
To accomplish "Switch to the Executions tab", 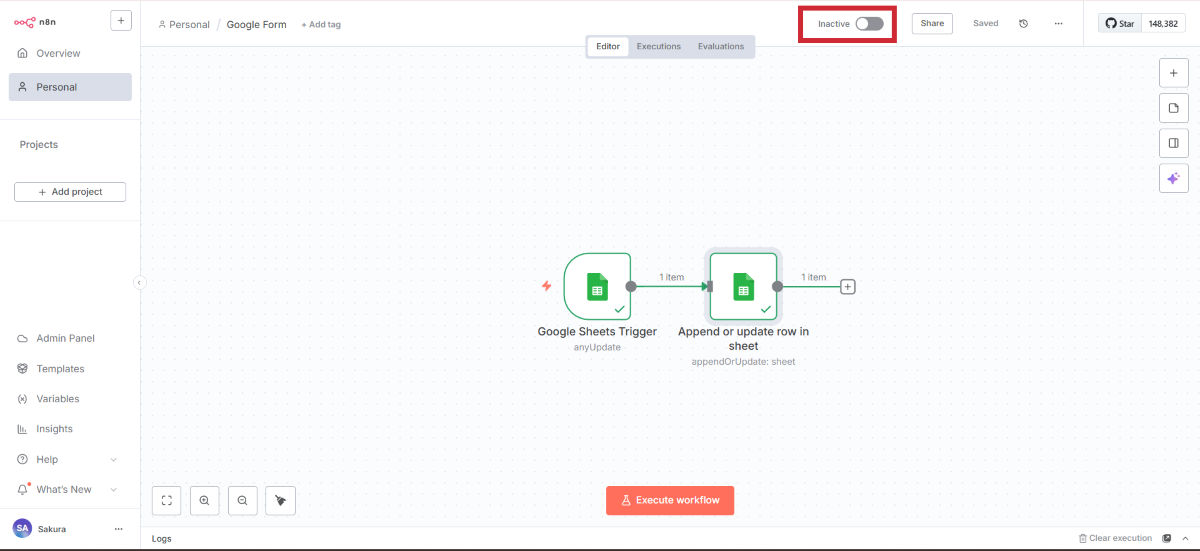I will [x=659, y=46].
